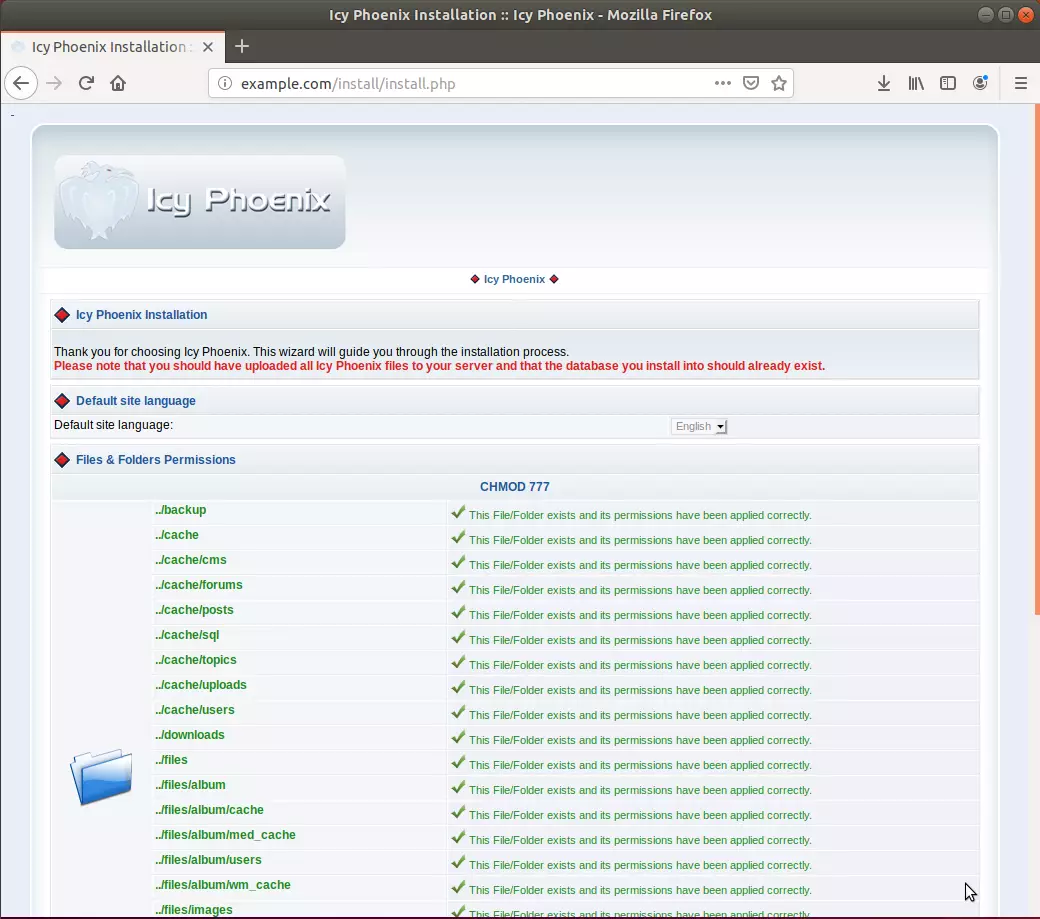This screenshot has width=1040, height=919.
Task: Open the Firefox account menu
Action: [980, 84]
